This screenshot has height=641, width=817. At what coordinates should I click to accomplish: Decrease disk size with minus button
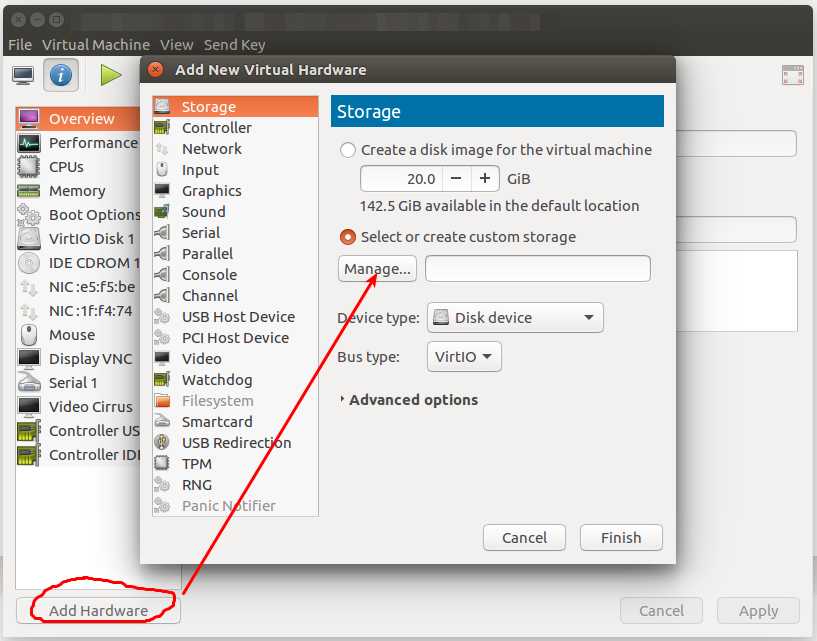pos(456,179)
